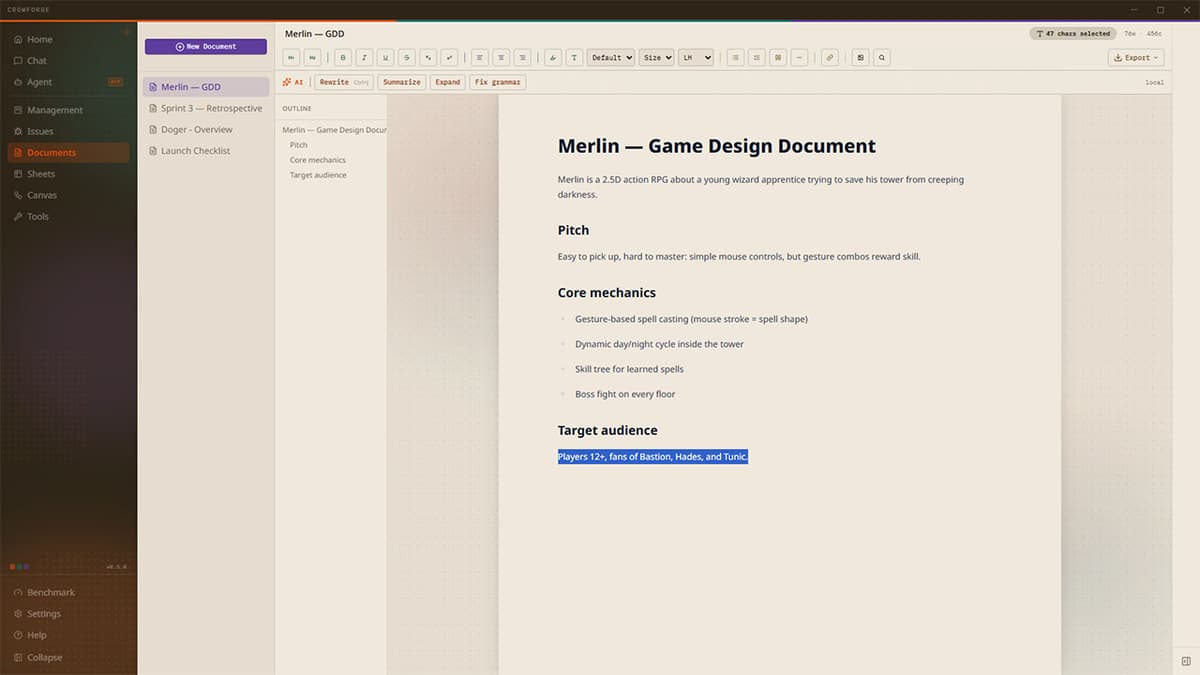Open Sprint 3 — Retrospective document
Image resolution: width=1200 pixels, height=675 pixels.
tap(206, 108)
